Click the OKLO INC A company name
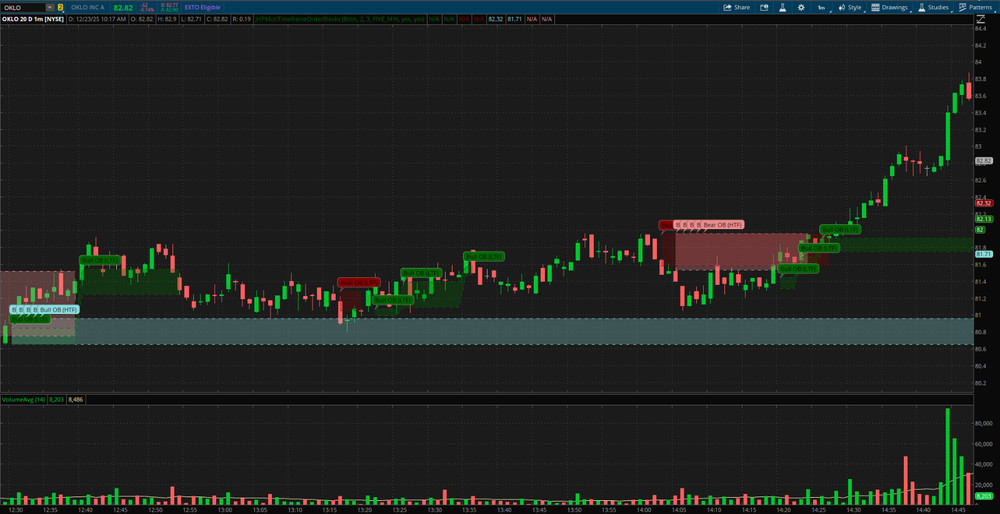Image resolution: width=1000 pixels, height=514 pixels. pyautogui.click(x=87, y=7)
